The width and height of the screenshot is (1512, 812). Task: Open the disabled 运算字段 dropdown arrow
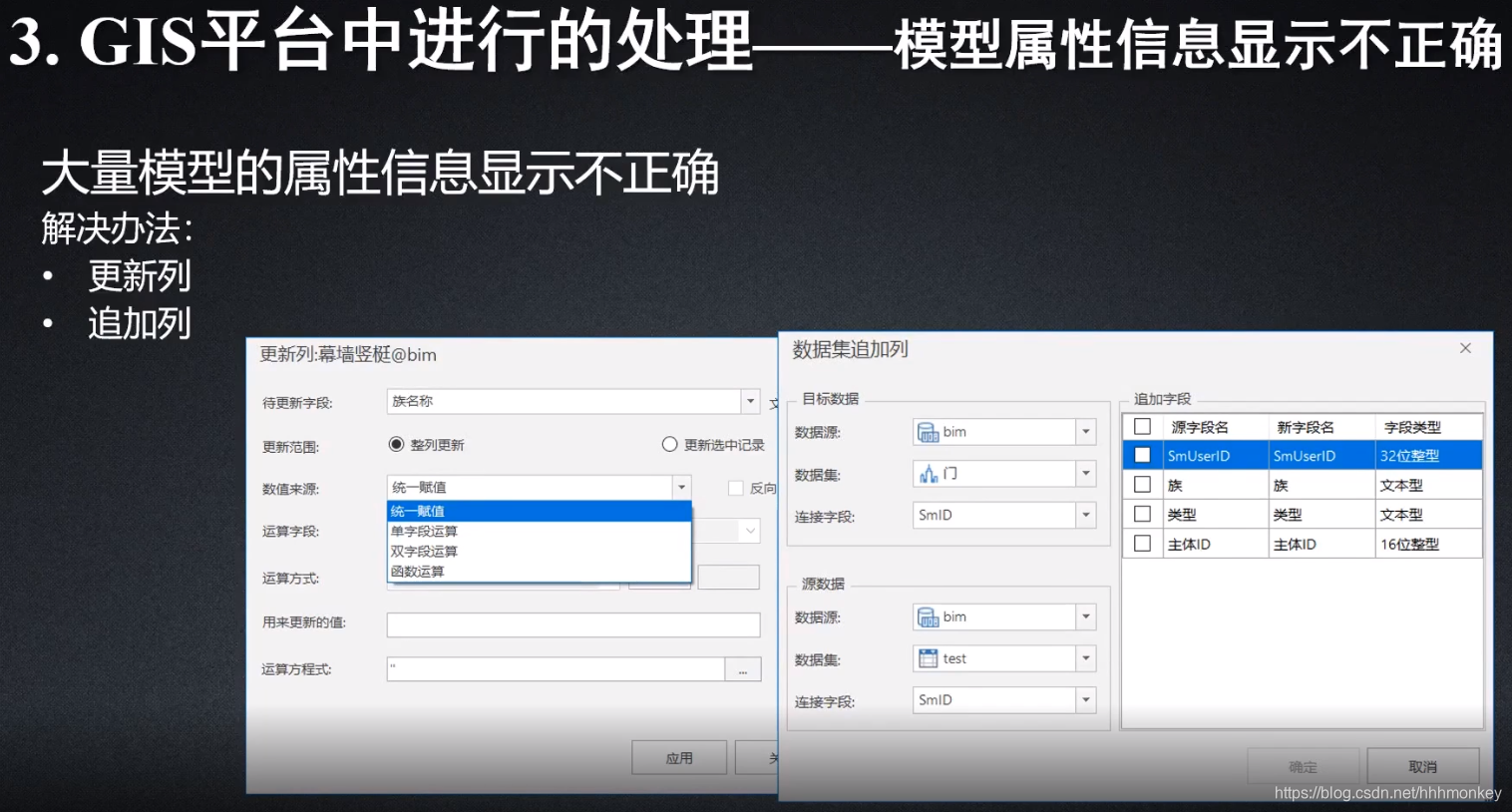tap(750, 531)
